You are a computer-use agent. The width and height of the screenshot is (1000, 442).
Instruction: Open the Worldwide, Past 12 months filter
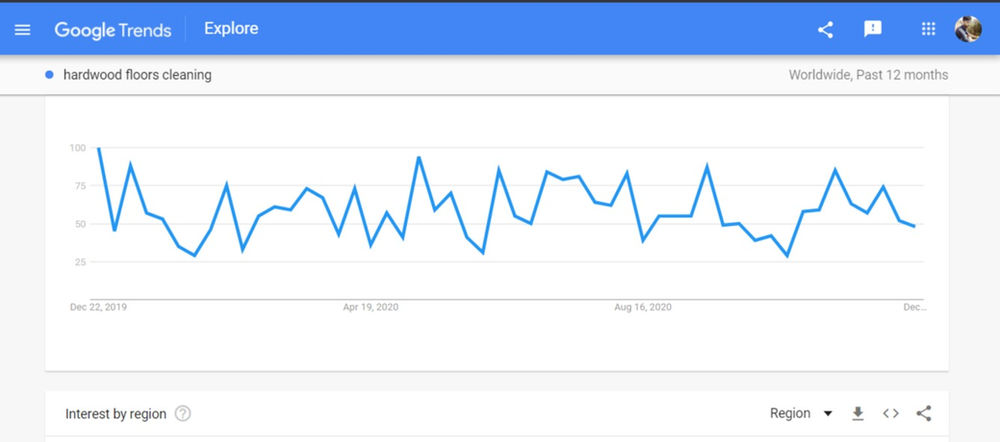tap(868, 75)
